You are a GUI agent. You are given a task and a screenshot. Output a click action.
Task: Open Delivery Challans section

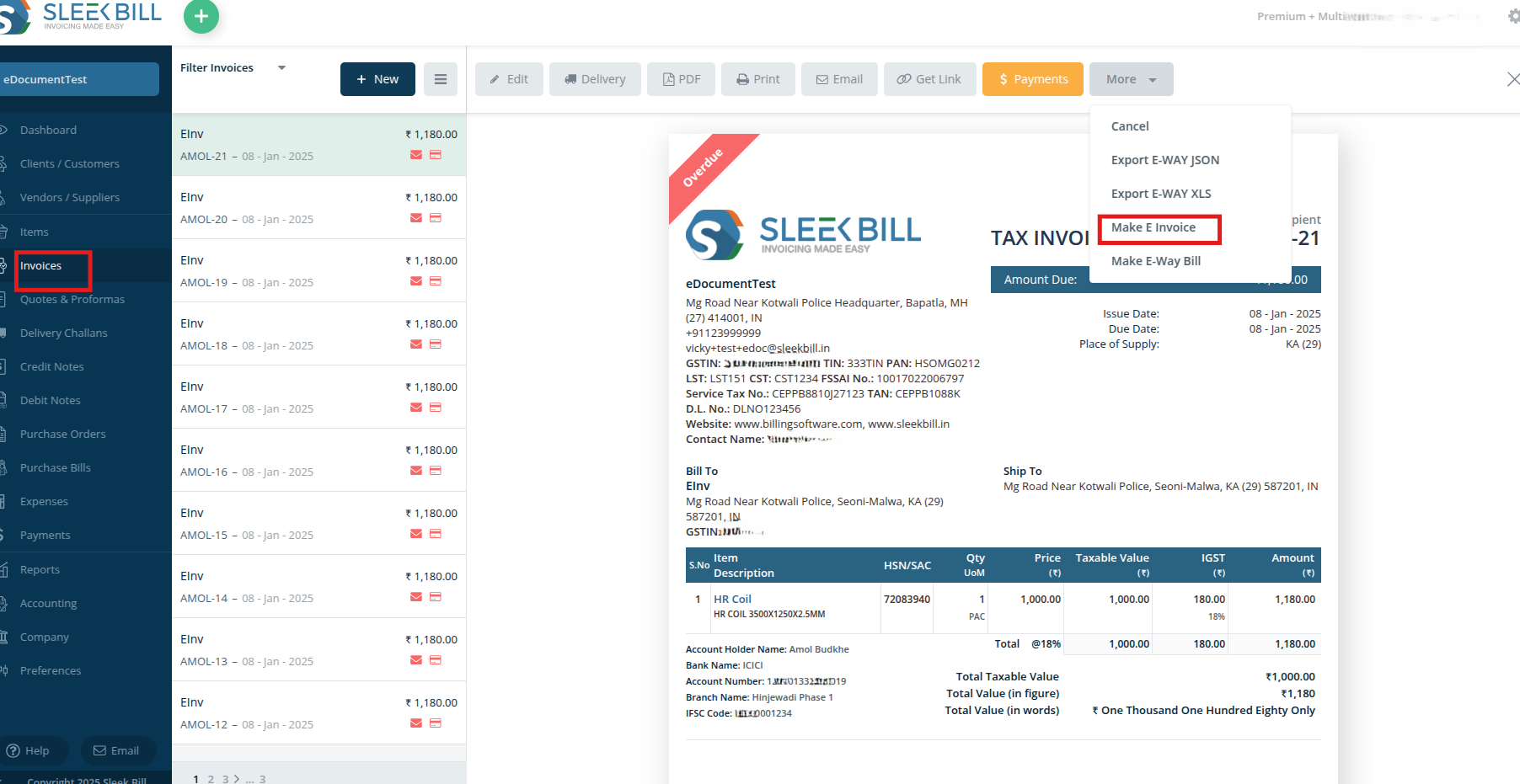(x=64, y=333)
